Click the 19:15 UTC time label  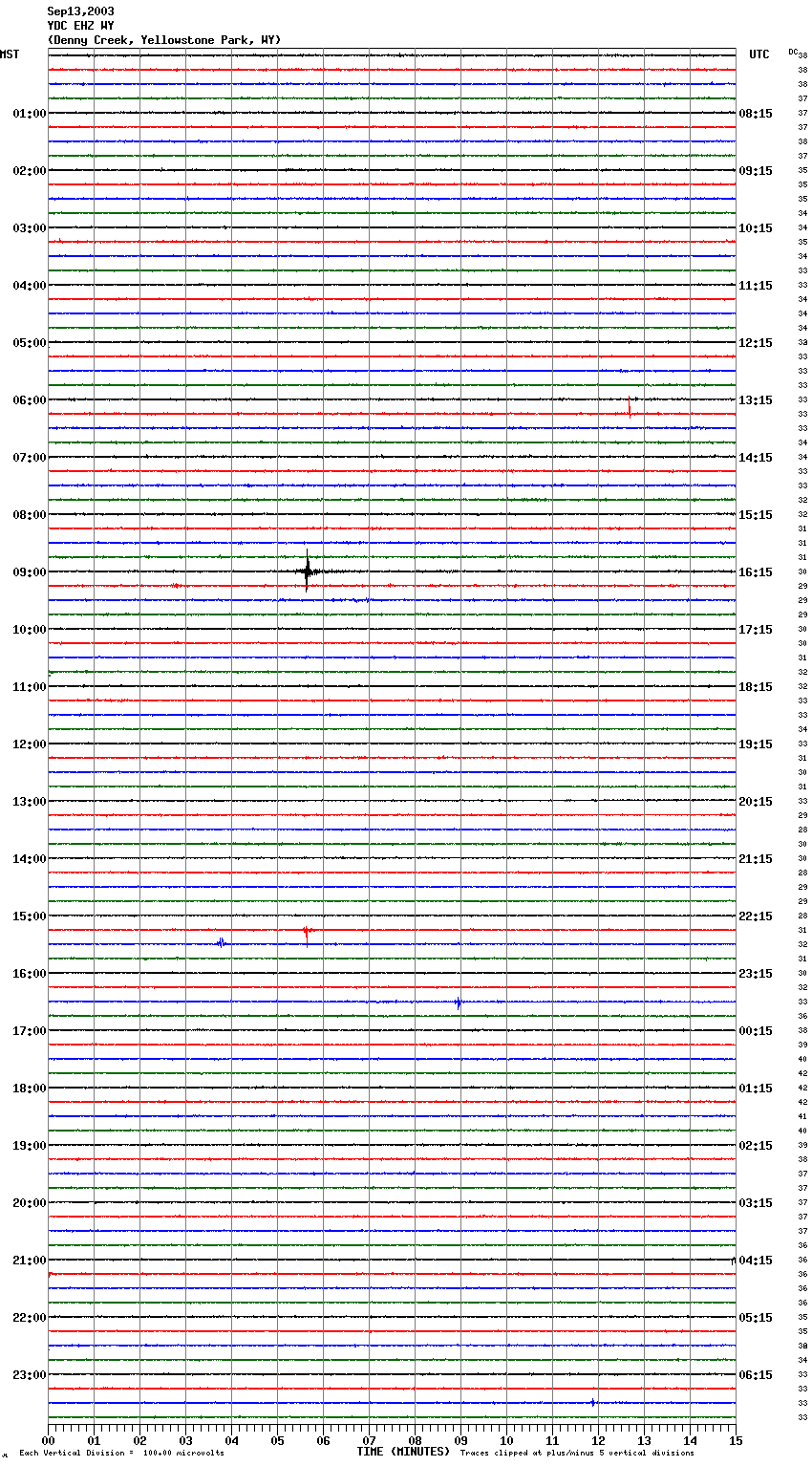756,744
